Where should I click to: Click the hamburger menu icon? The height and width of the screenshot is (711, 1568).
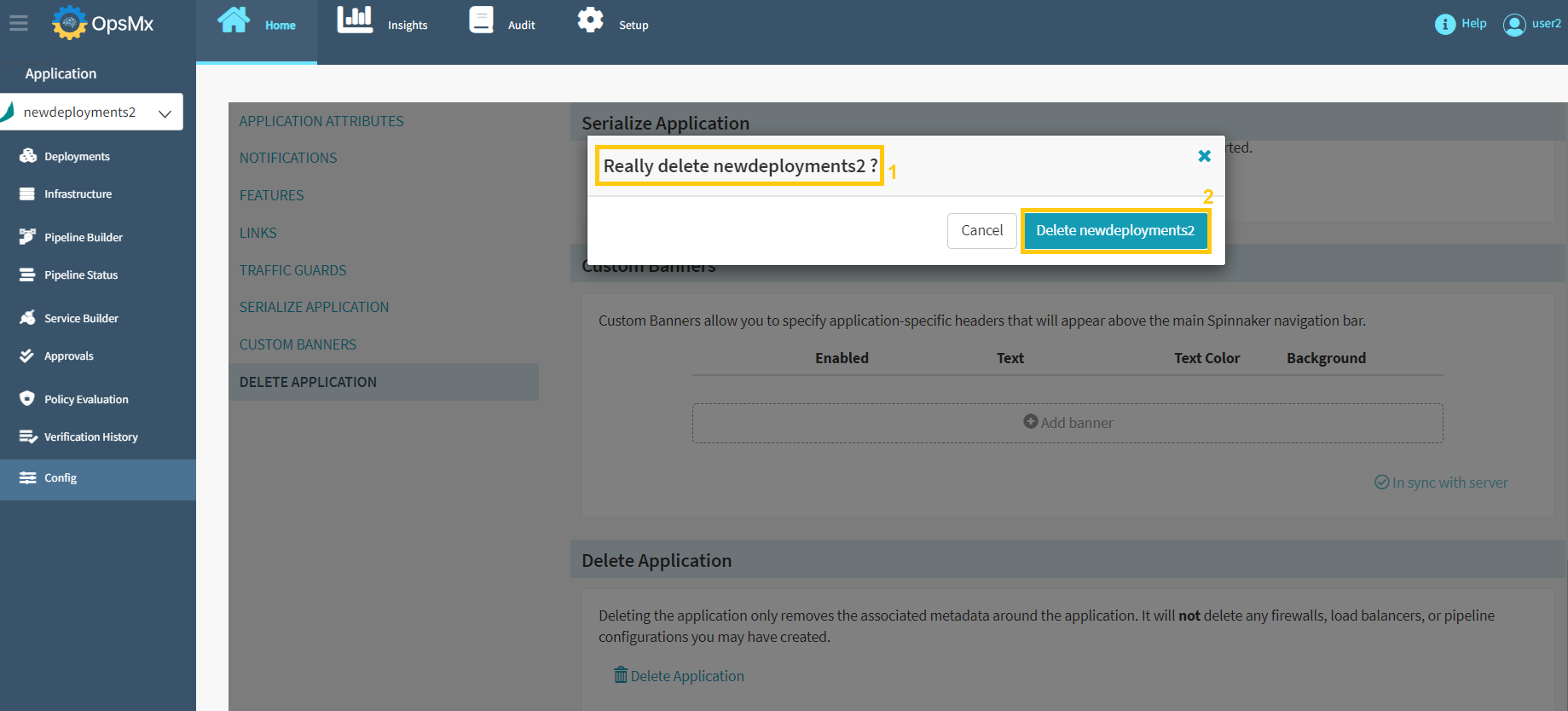[19, 24]
